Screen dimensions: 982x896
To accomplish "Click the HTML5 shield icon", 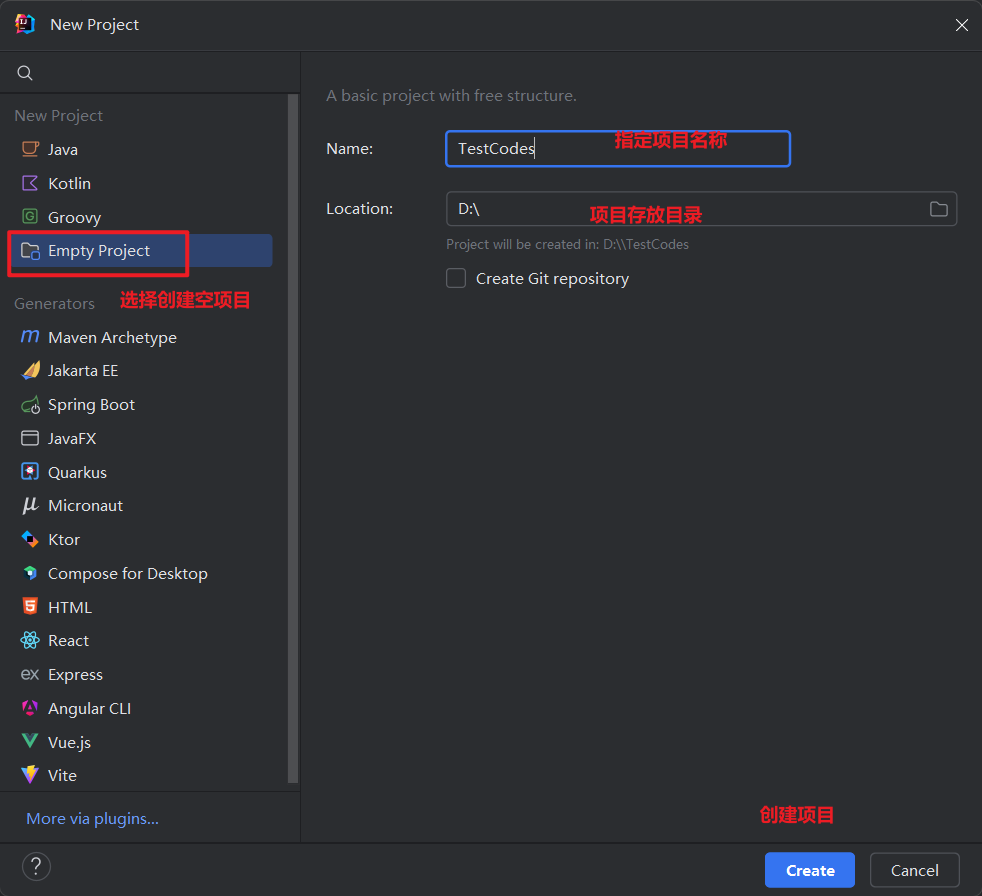I will point(30,606).
